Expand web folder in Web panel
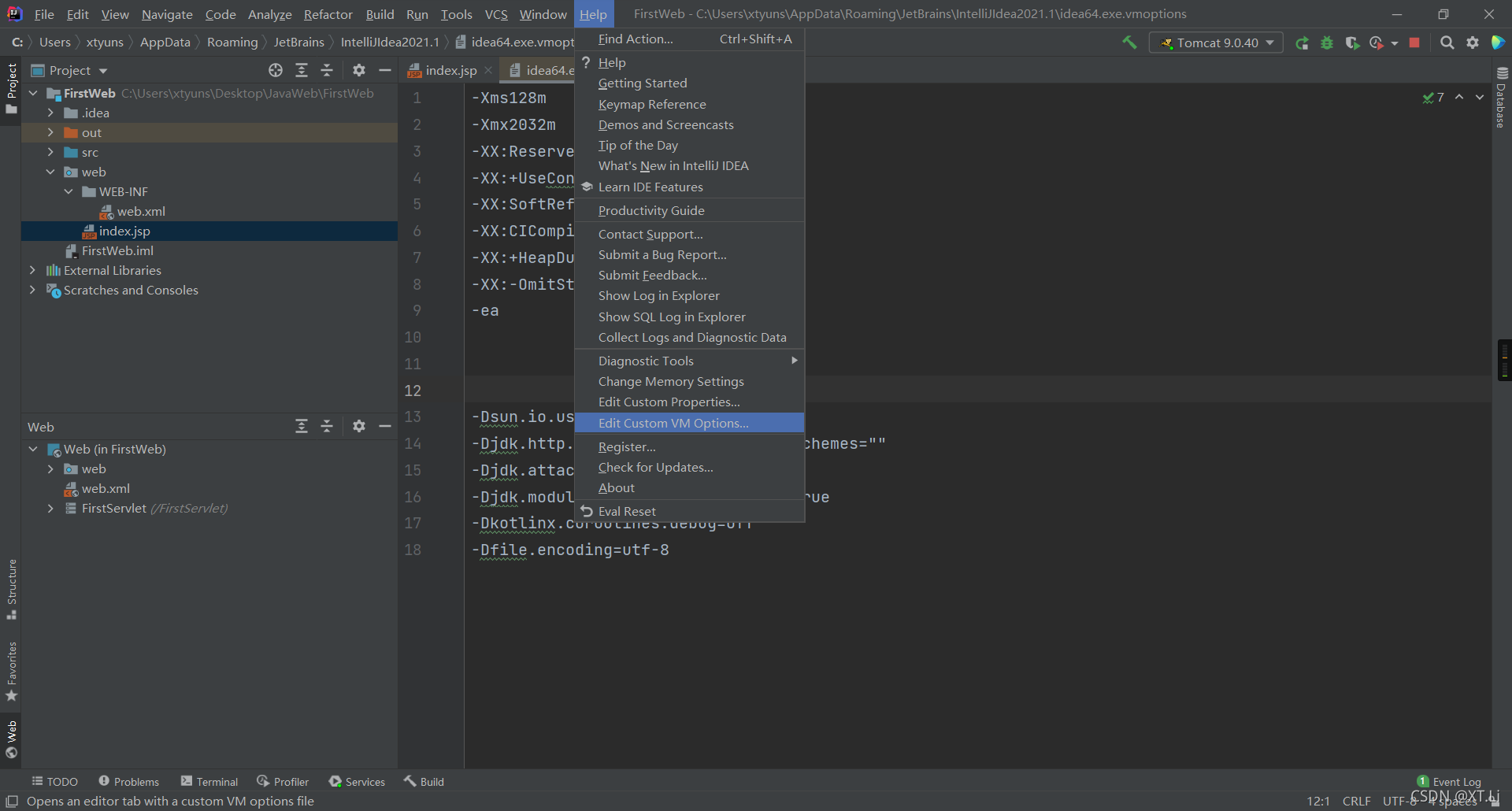Viewport: 1512px width, 811px height. click(x=50, y=468)
